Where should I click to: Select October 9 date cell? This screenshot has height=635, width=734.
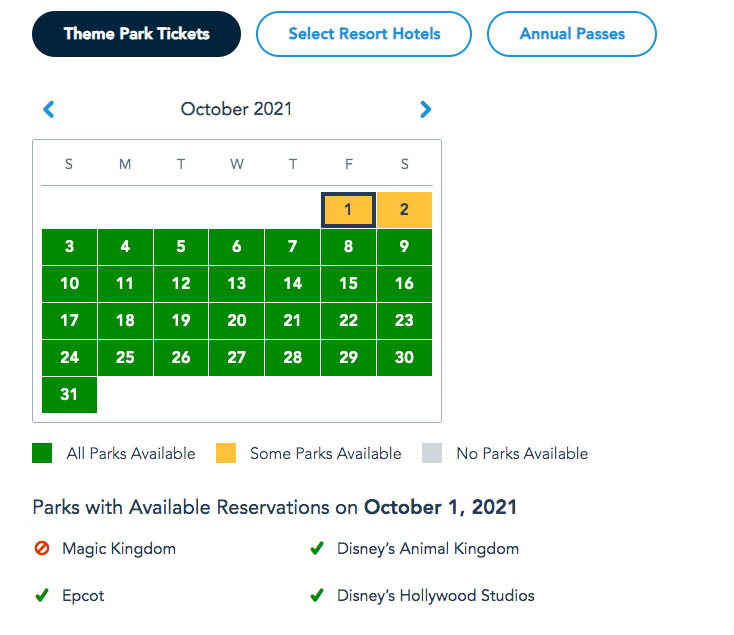coord(404,247)
